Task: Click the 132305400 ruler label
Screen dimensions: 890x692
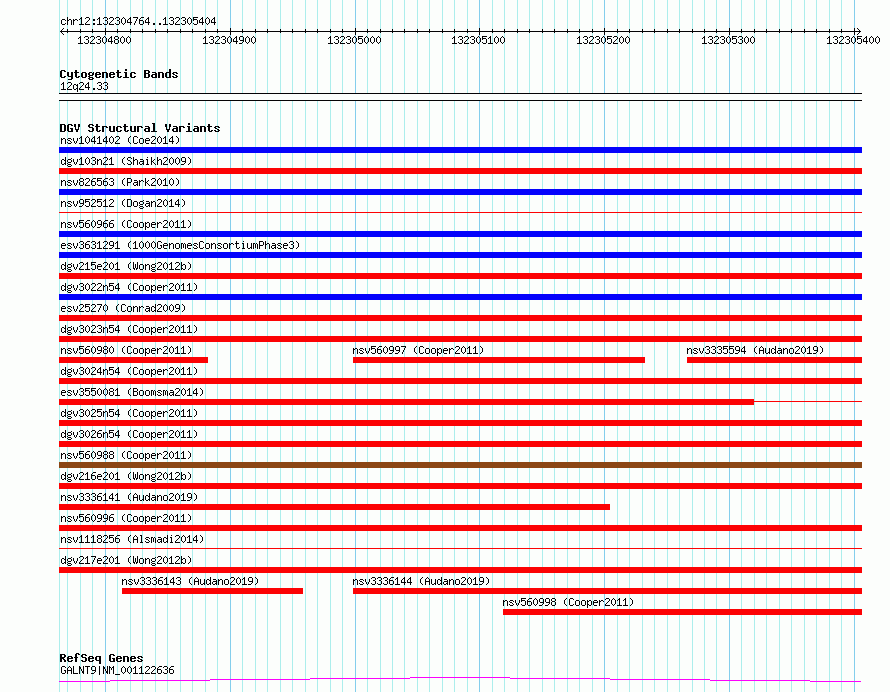Action: (853, 40)
